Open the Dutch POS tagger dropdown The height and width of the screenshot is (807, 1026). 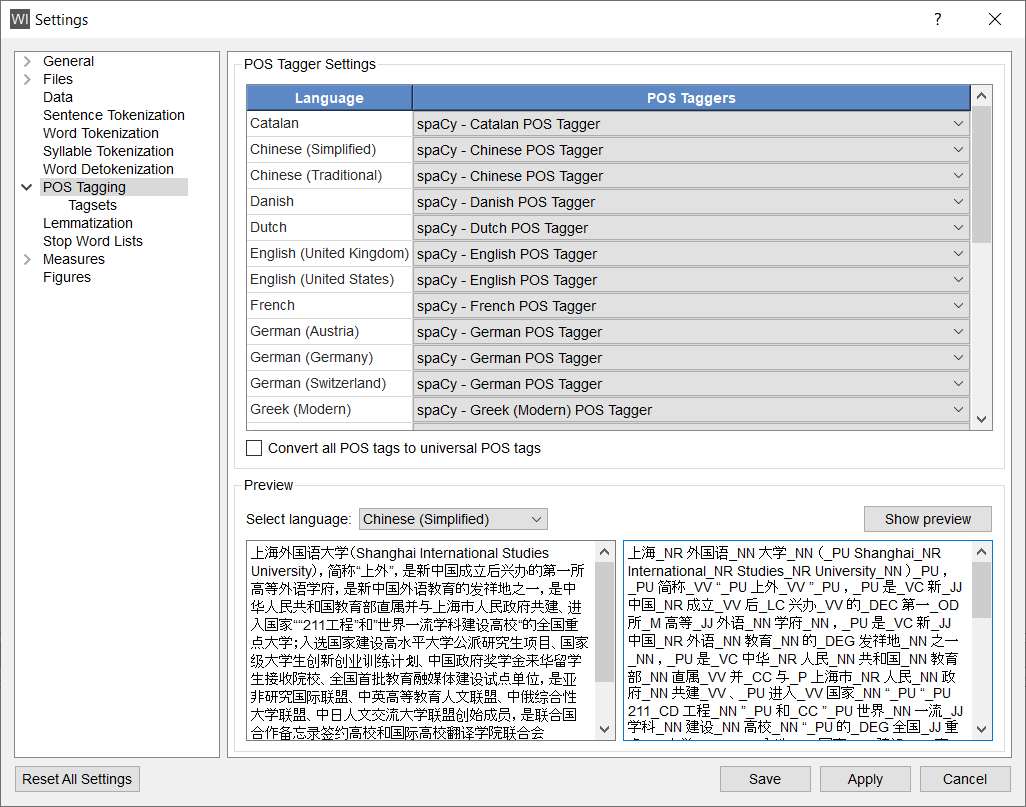[691, 228]
